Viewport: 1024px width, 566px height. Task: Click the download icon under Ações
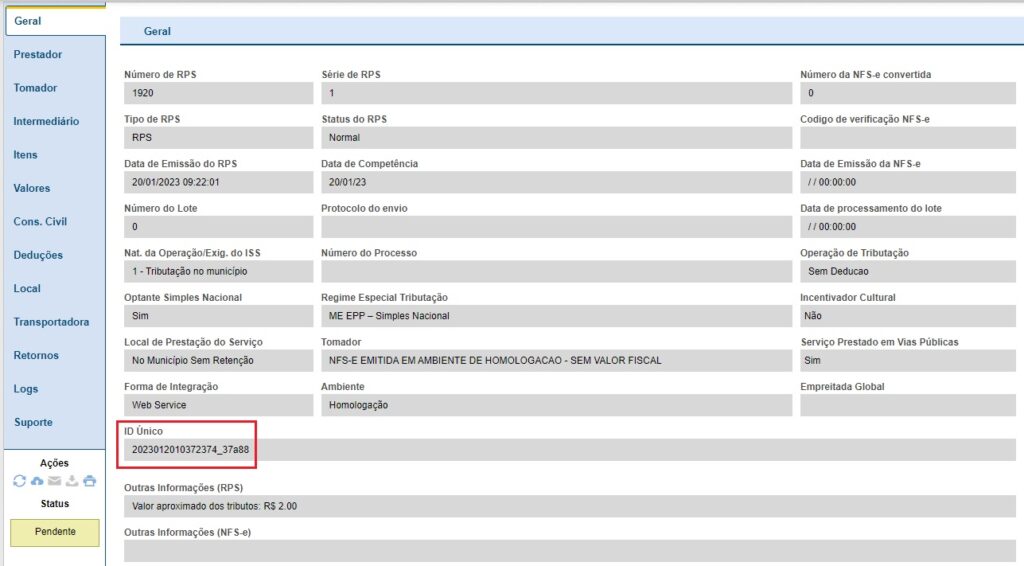pyautogui.click(x=72, y=481)
